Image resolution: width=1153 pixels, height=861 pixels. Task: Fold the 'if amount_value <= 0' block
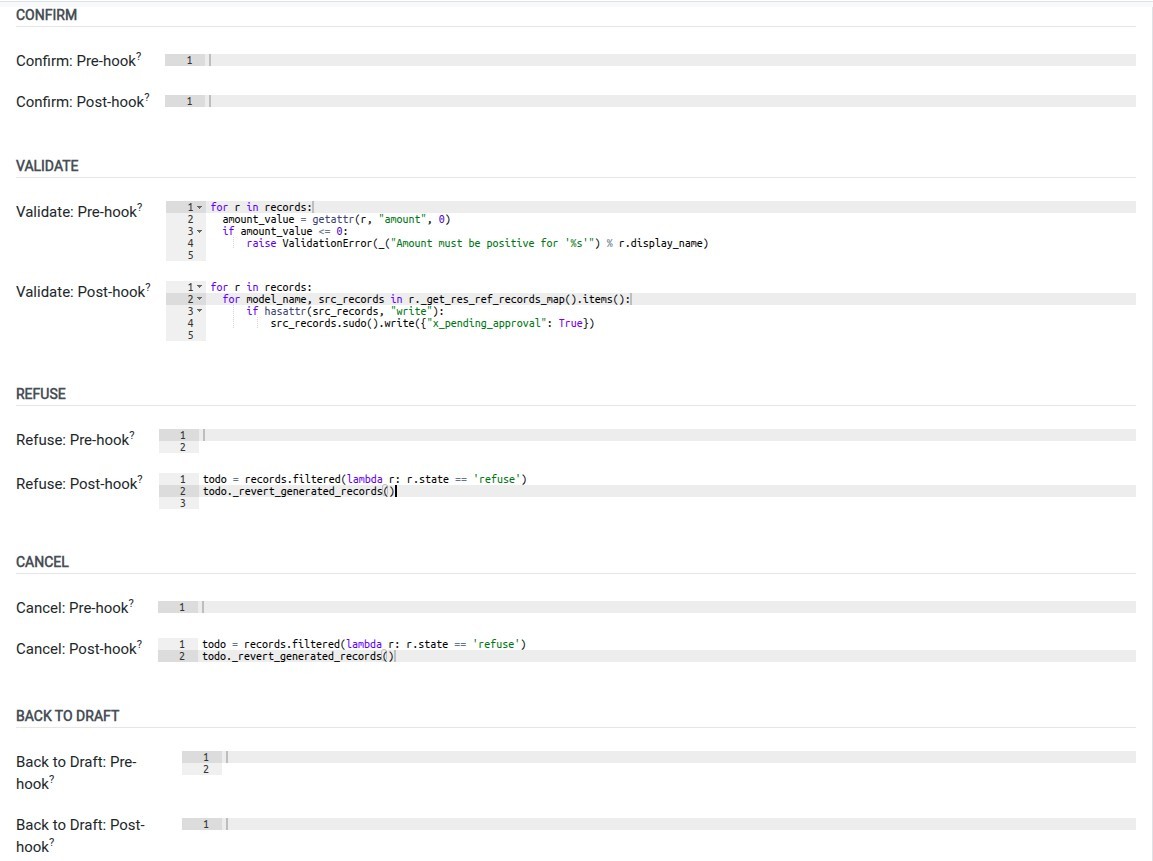click(x=199, y=232)
